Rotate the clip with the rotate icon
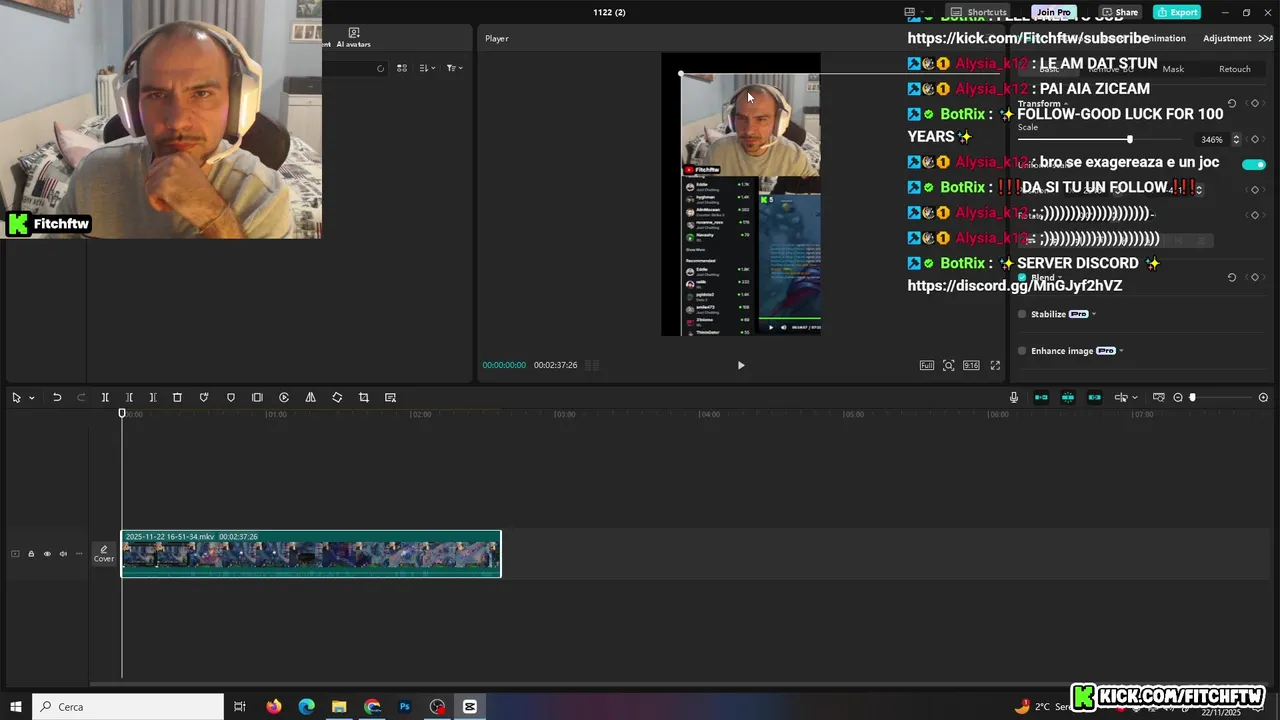 click(337, 397)
